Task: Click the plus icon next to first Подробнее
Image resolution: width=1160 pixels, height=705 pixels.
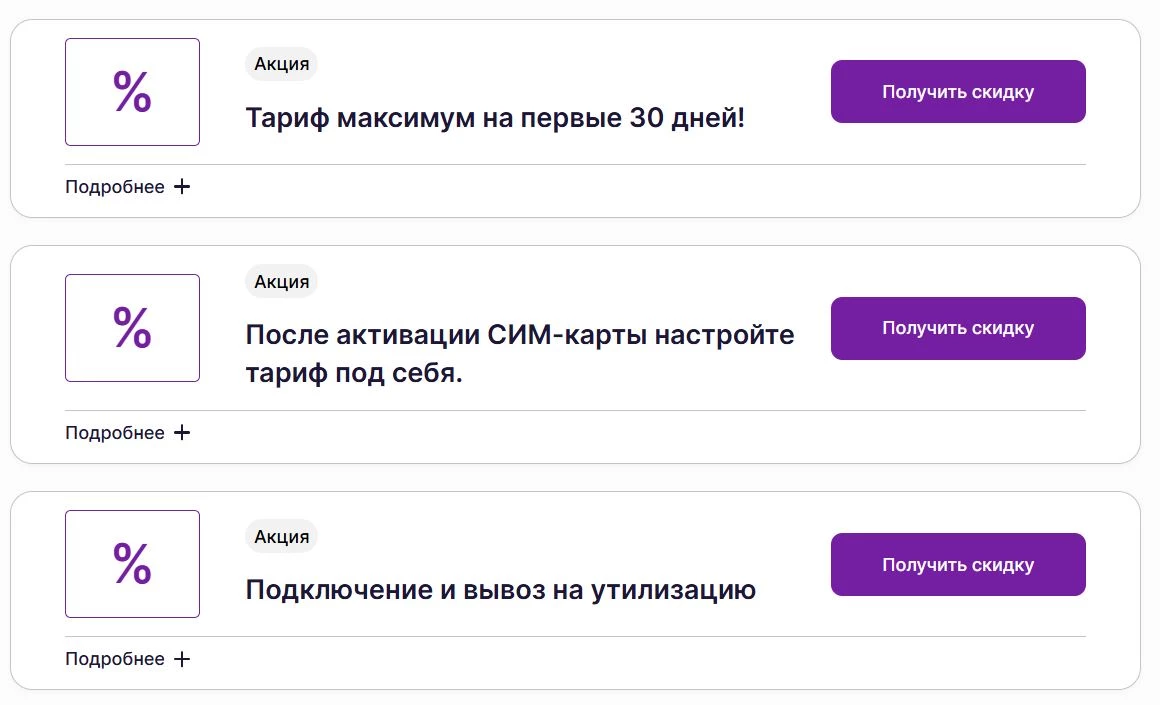Action: [183, 186]
